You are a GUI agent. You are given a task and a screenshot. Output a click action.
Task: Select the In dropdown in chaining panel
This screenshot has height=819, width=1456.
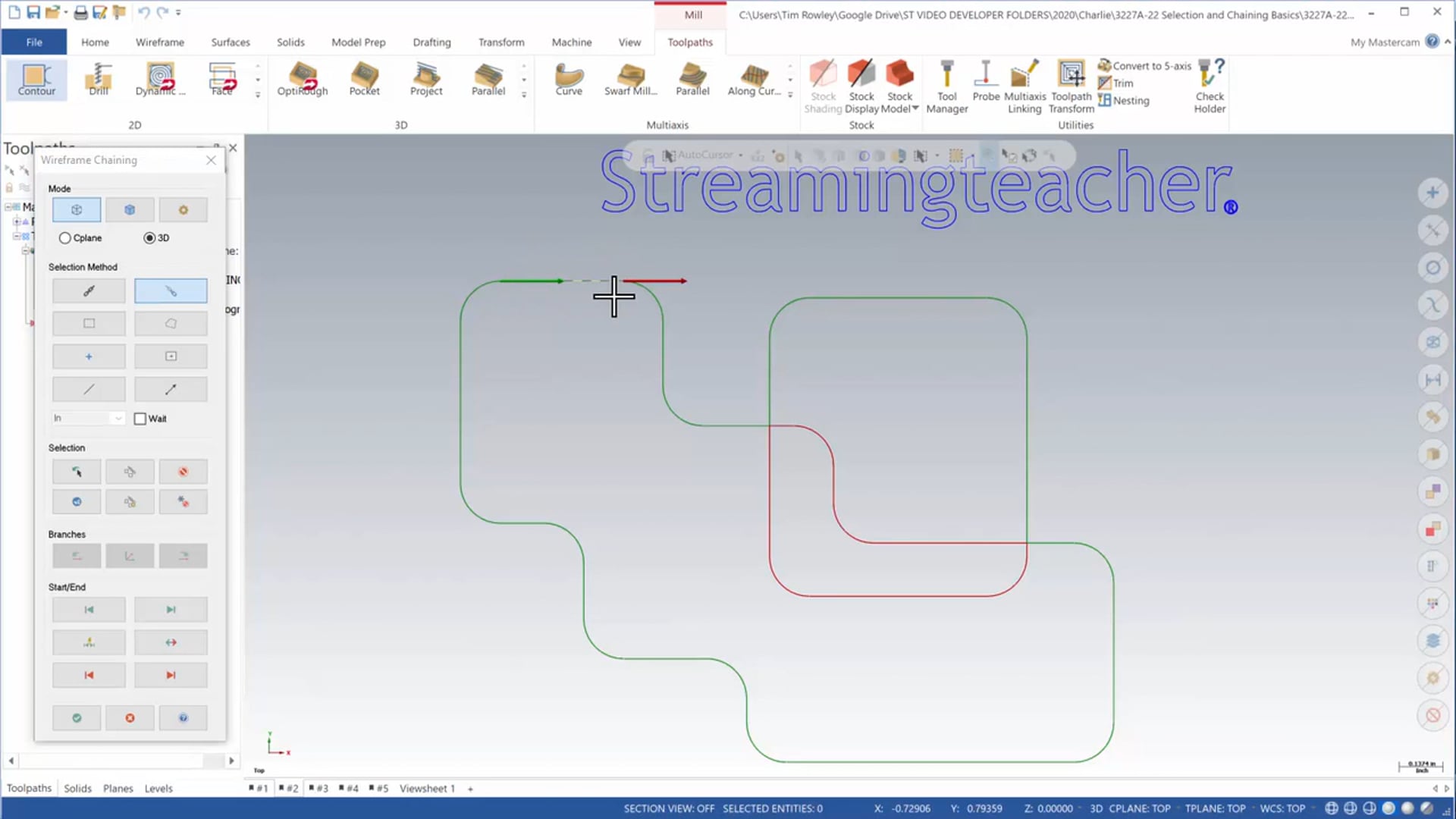click(x=88, y=418)
